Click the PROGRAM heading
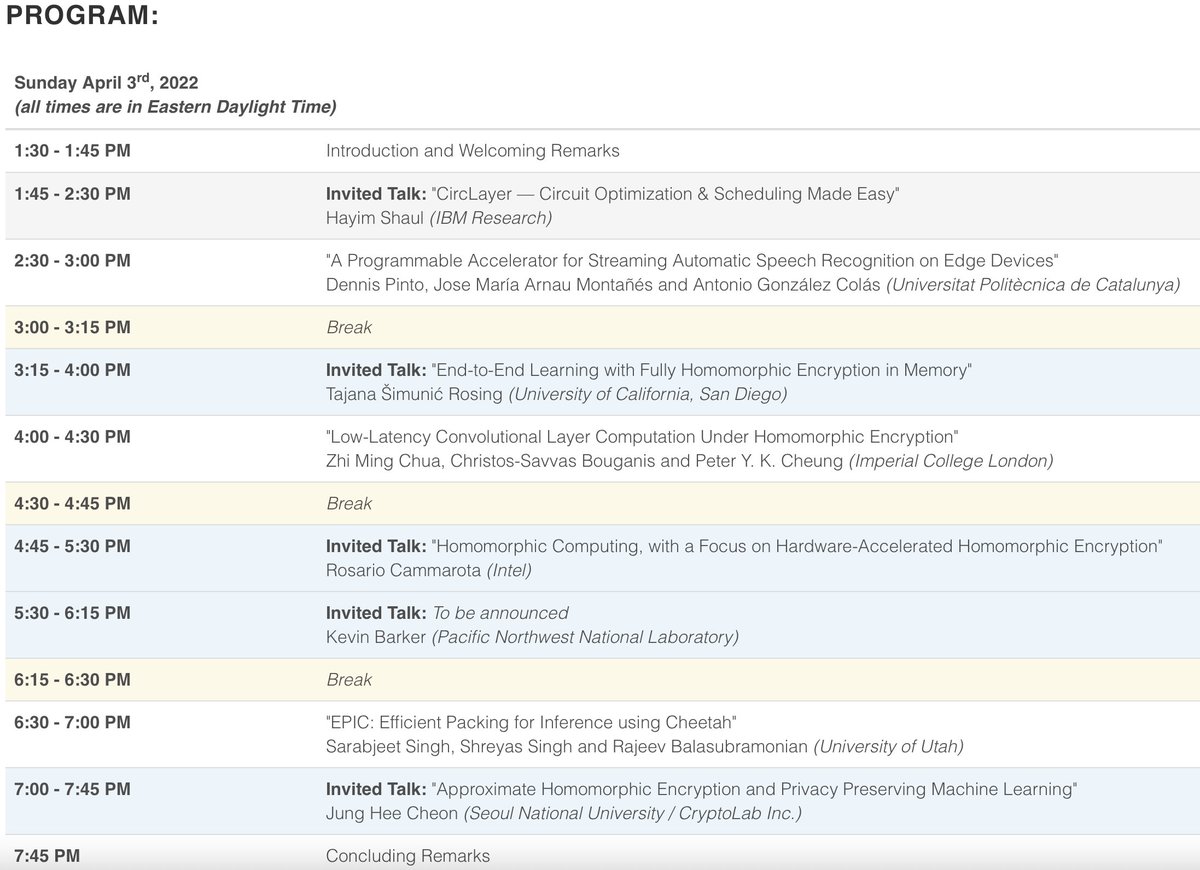This screenshot has height=870, width=1200. click(82, 17)
